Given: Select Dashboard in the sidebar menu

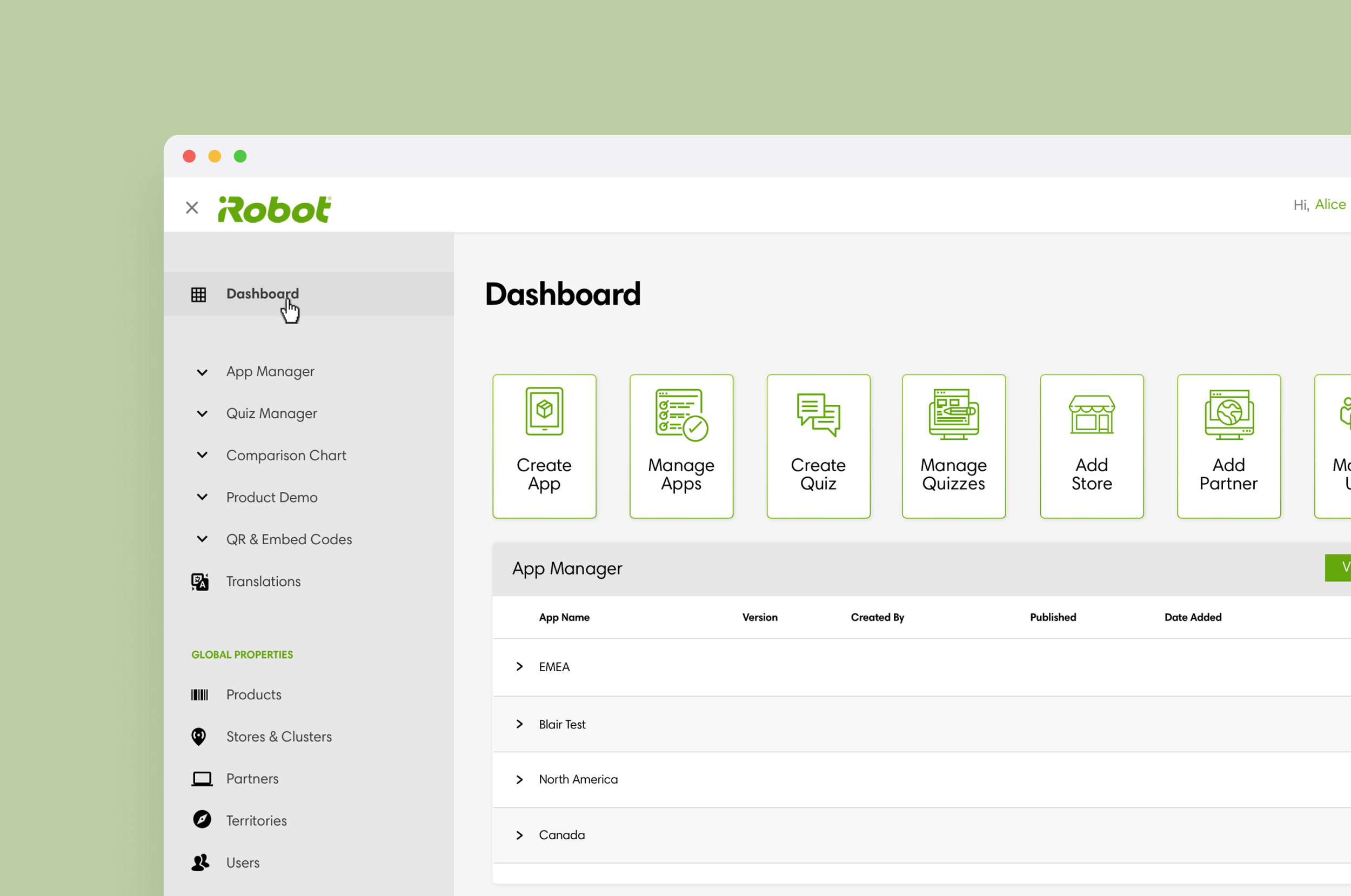Looking at the screenshot, I should (x=262, y=294).
